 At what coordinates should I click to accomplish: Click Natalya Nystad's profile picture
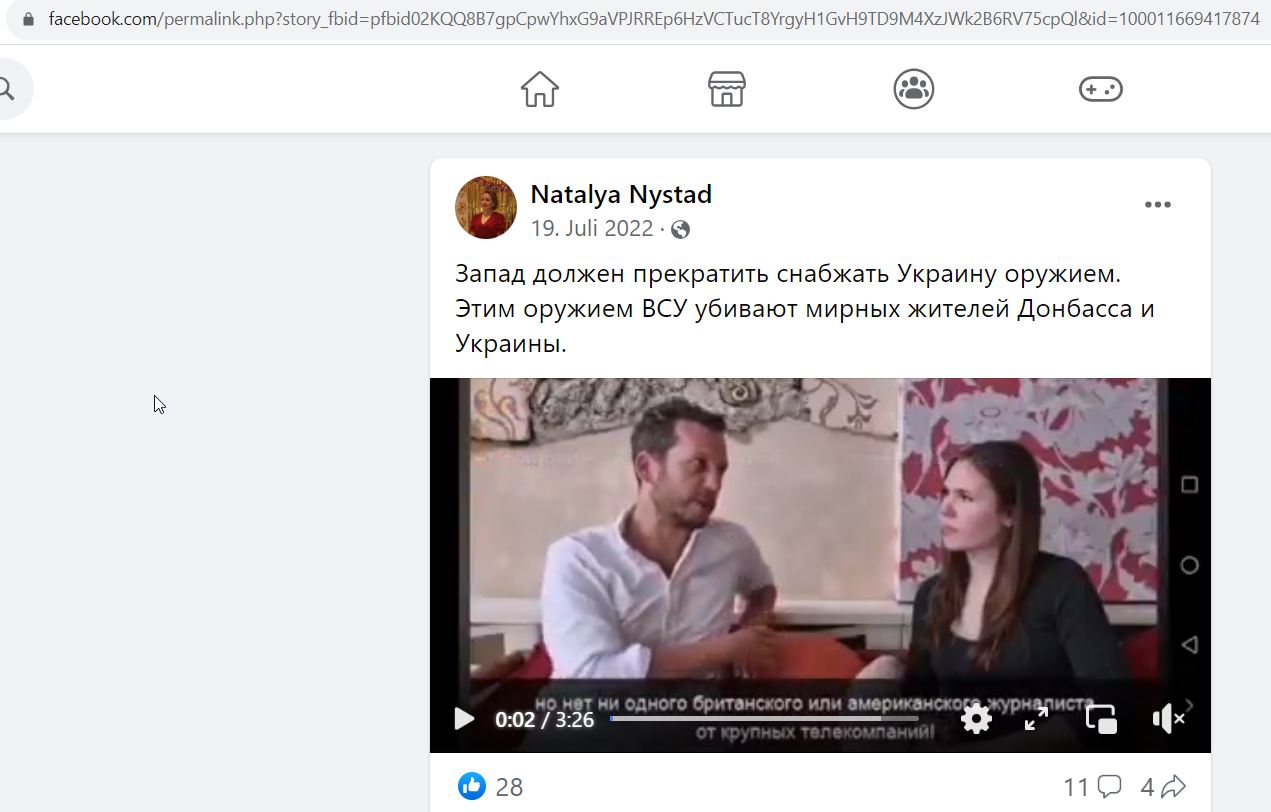486,208
